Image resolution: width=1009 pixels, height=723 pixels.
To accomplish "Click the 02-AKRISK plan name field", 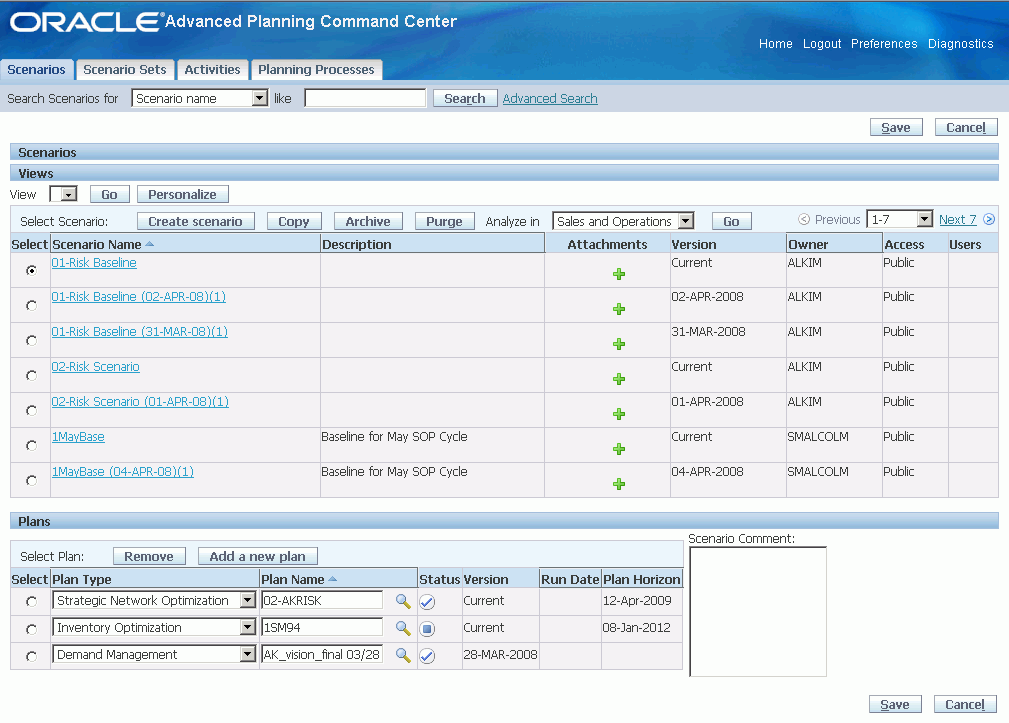I will (x=322, y=600).
